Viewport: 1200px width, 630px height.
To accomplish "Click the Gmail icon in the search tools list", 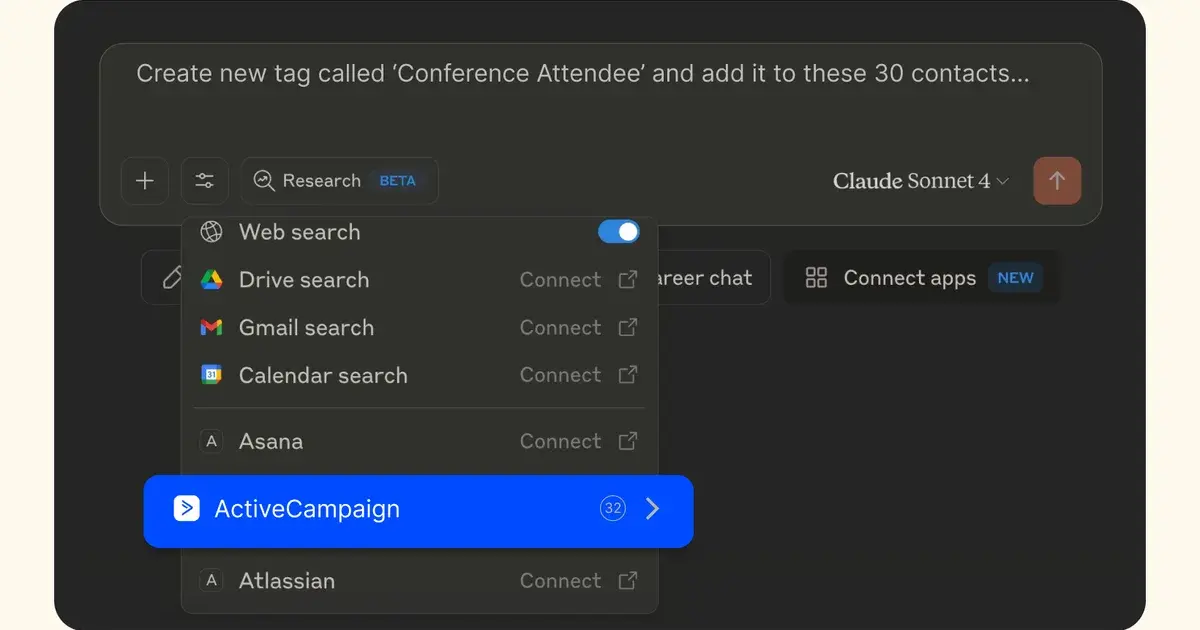I will (212, 328).
